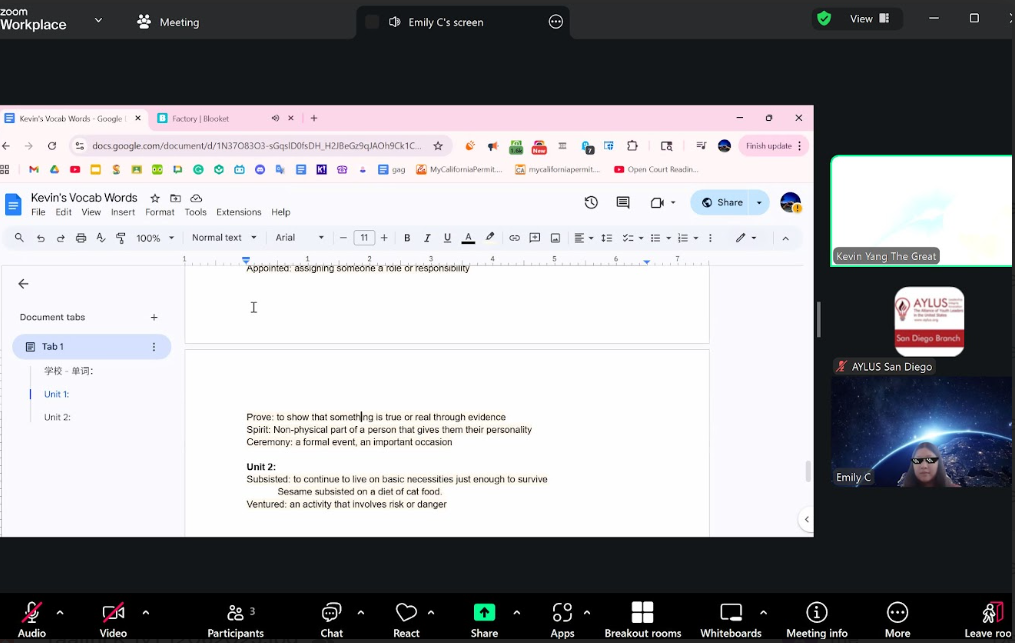Star the Kevin's Vocab Words document

coord(155,198)
